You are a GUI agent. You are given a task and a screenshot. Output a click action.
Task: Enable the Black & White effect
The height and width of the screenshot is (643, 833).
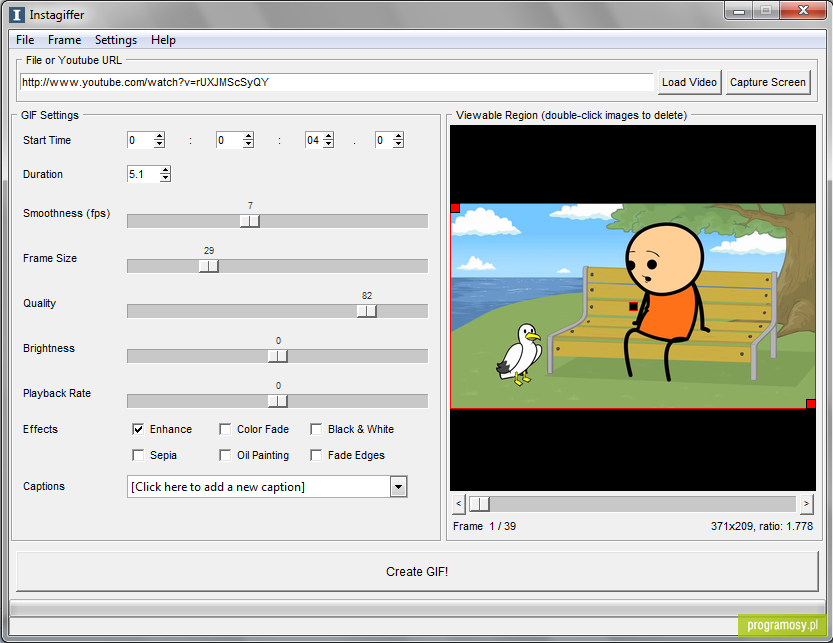[316, 429]
